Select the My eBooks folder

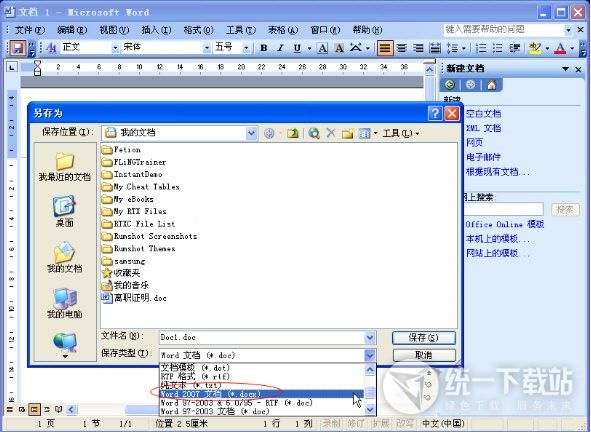click(128, 199)
